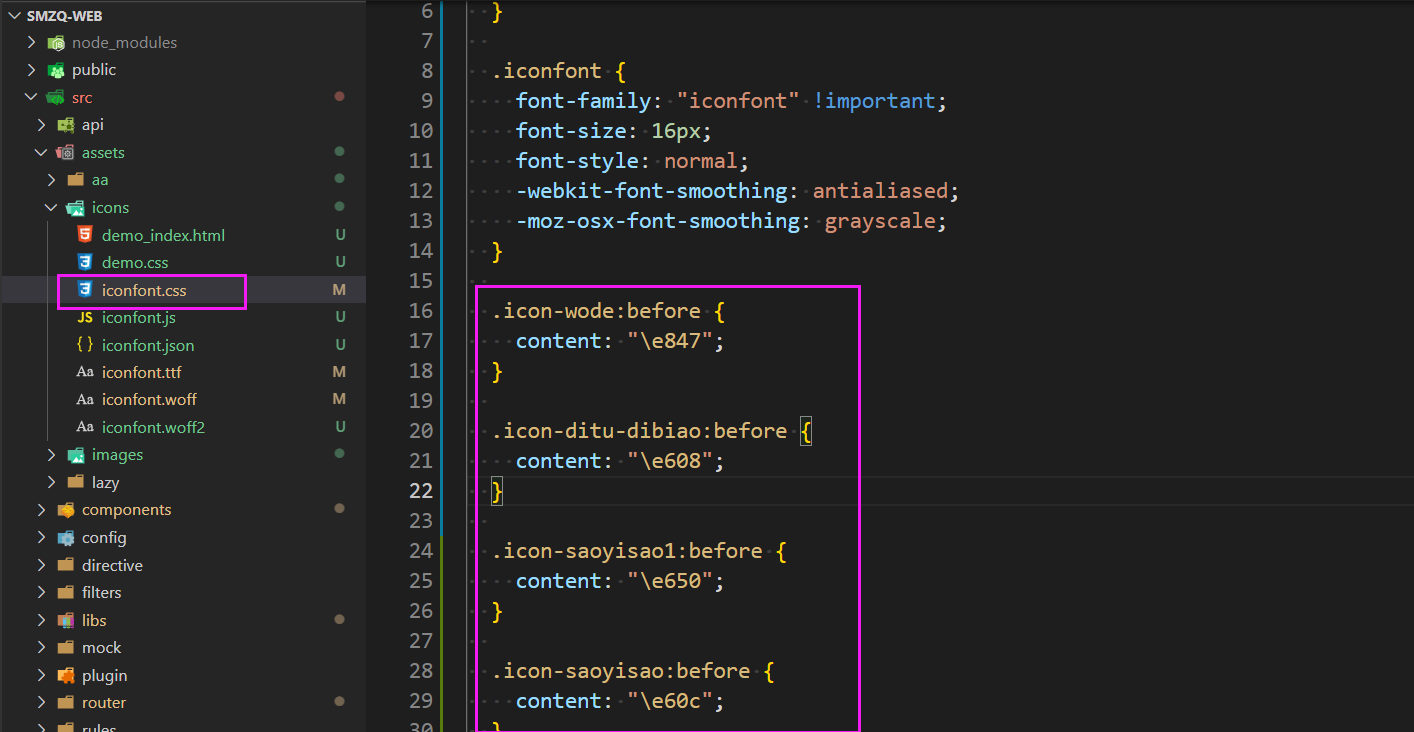Open iconfont.js file

pos(139,318)
